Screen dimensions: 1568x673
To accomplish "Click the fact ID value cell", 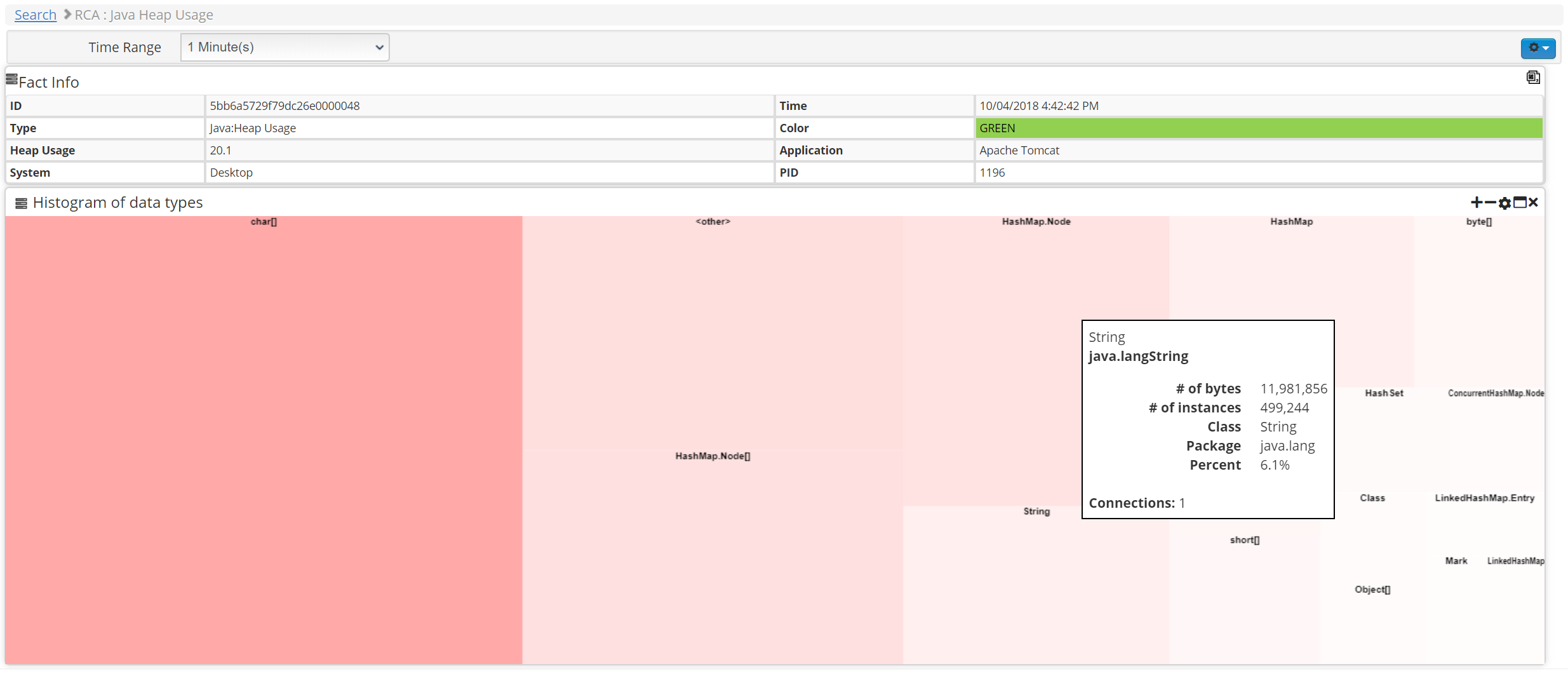I will [x=489, y=106].
